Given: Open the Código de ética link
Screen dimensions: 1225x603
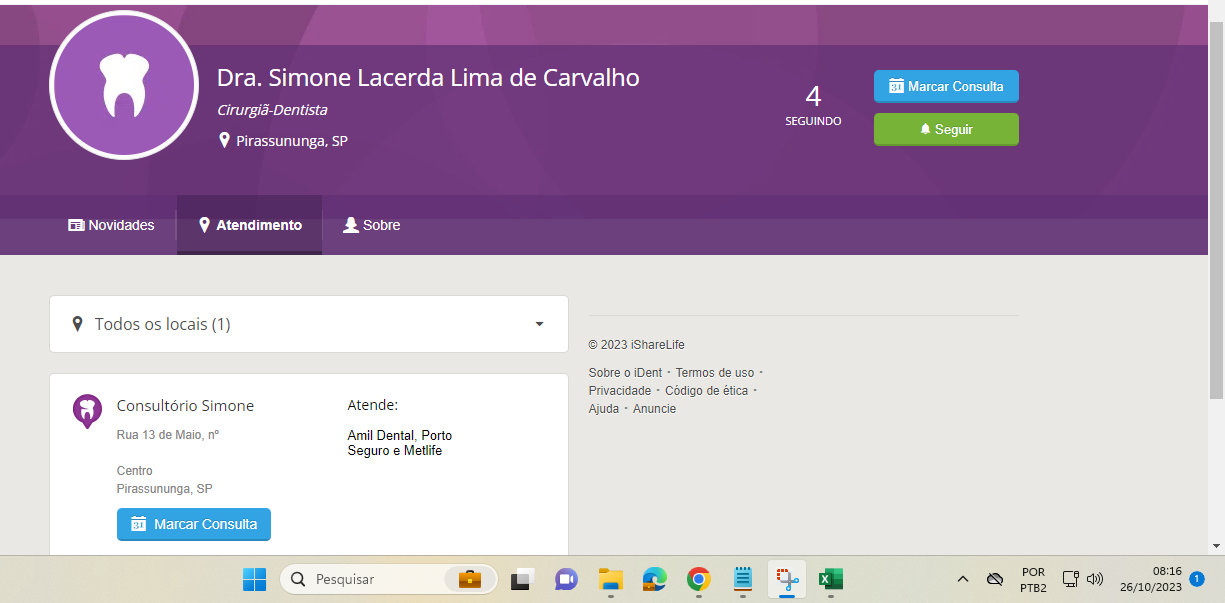Looking at the screenshot, I should click(706, 391).
